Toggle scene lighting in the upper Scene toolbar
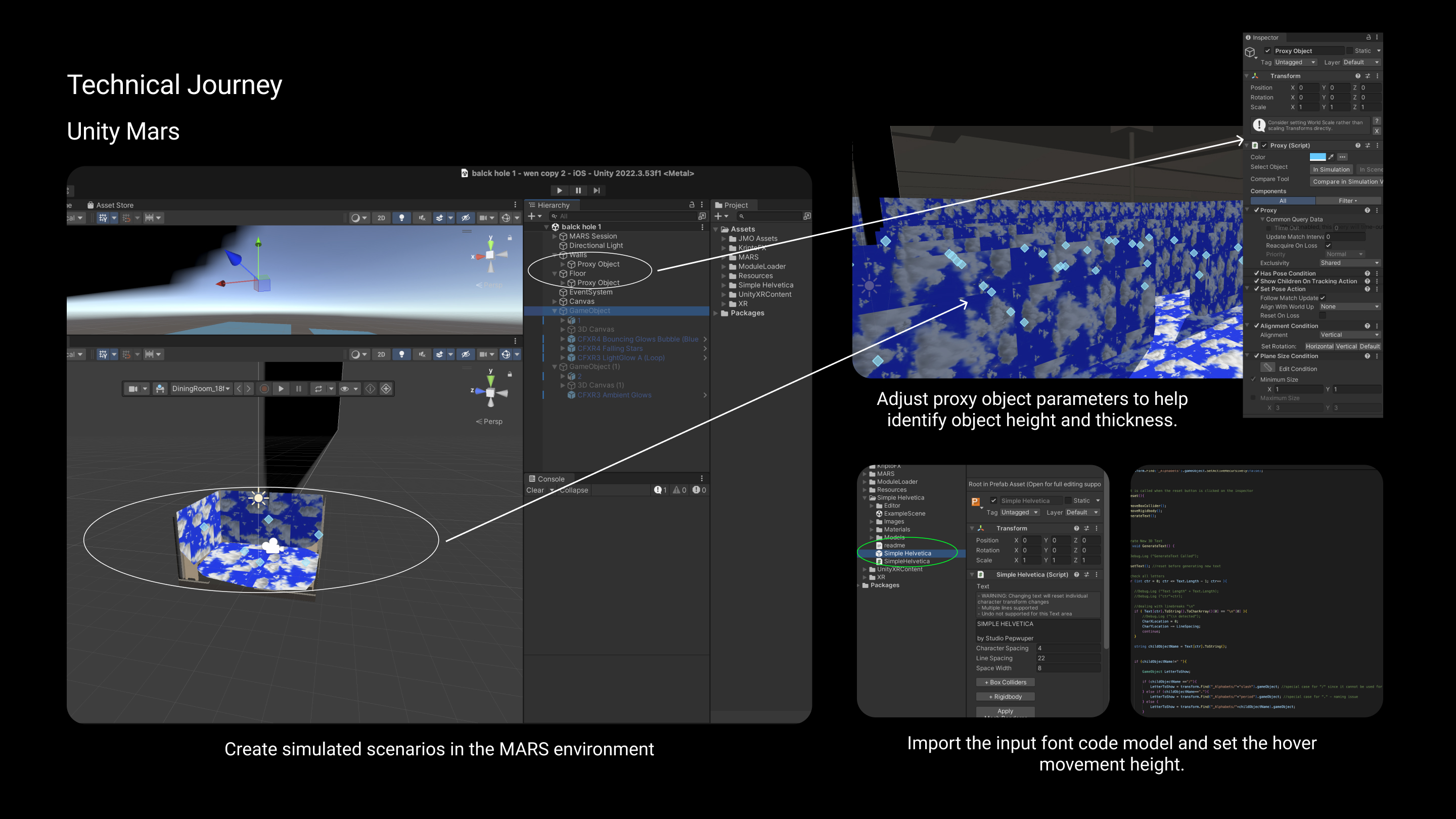 tap(401, 217)
